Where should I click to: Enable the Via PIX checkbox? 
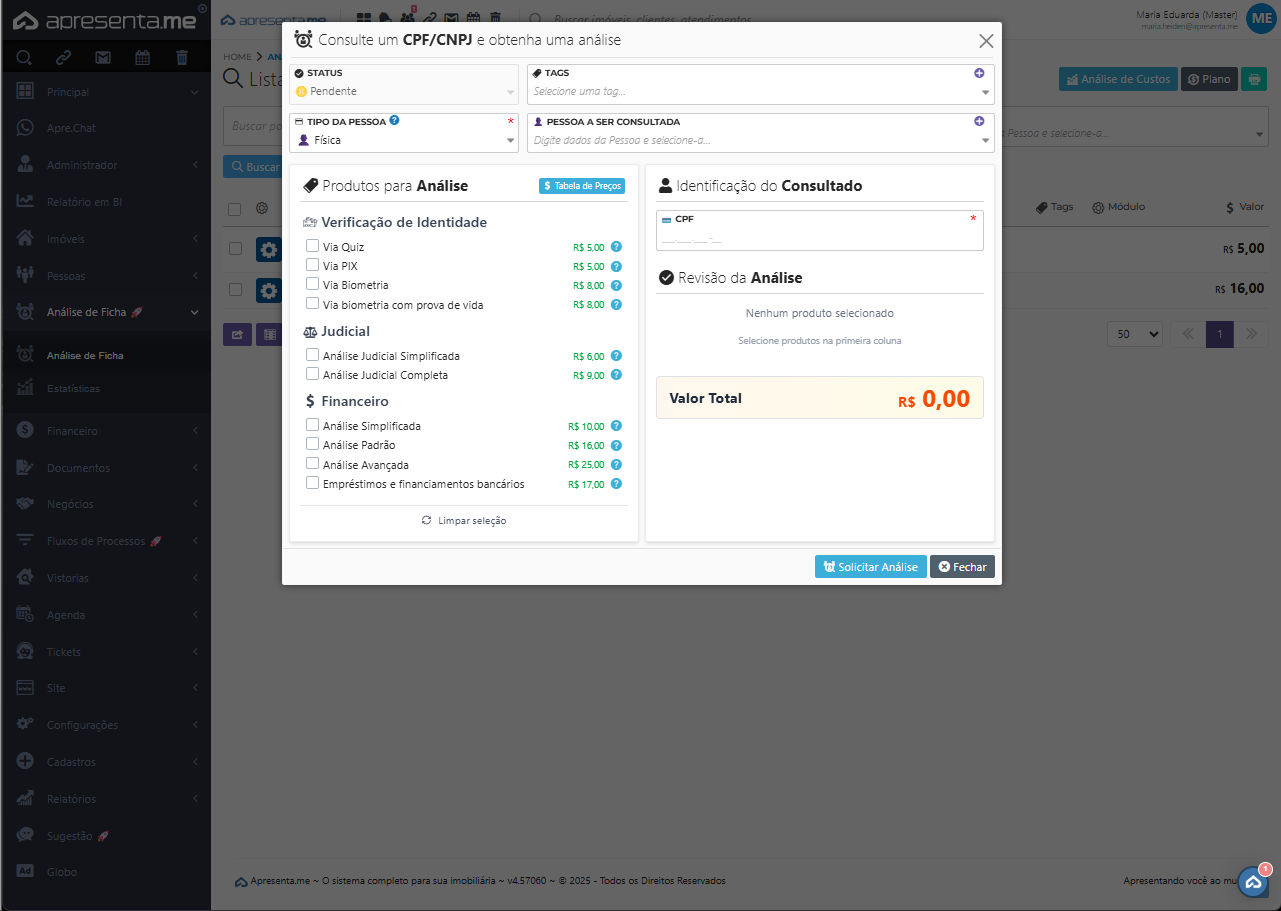[313, 265]
